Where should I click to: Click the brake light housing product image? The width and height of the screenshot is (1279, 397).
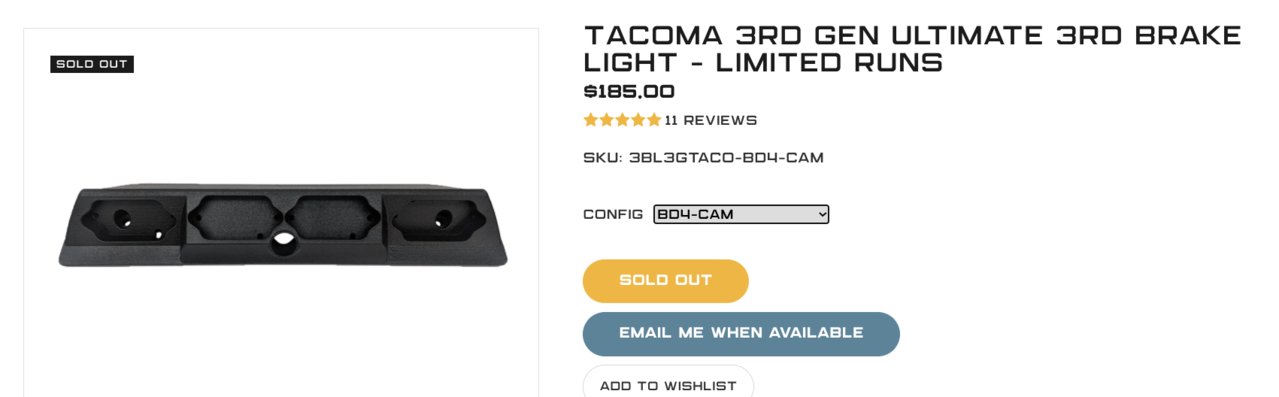coord(283,225)
